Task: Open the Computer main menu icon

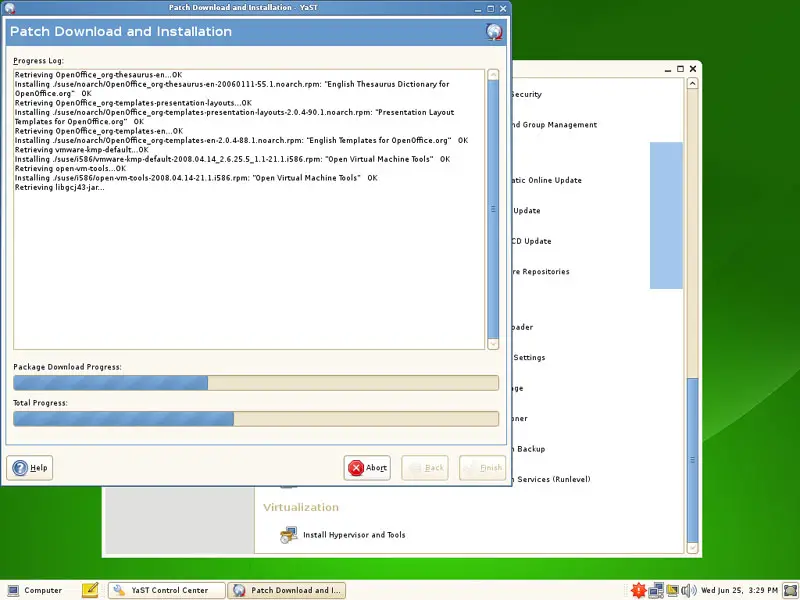Action: coord(14,591)
